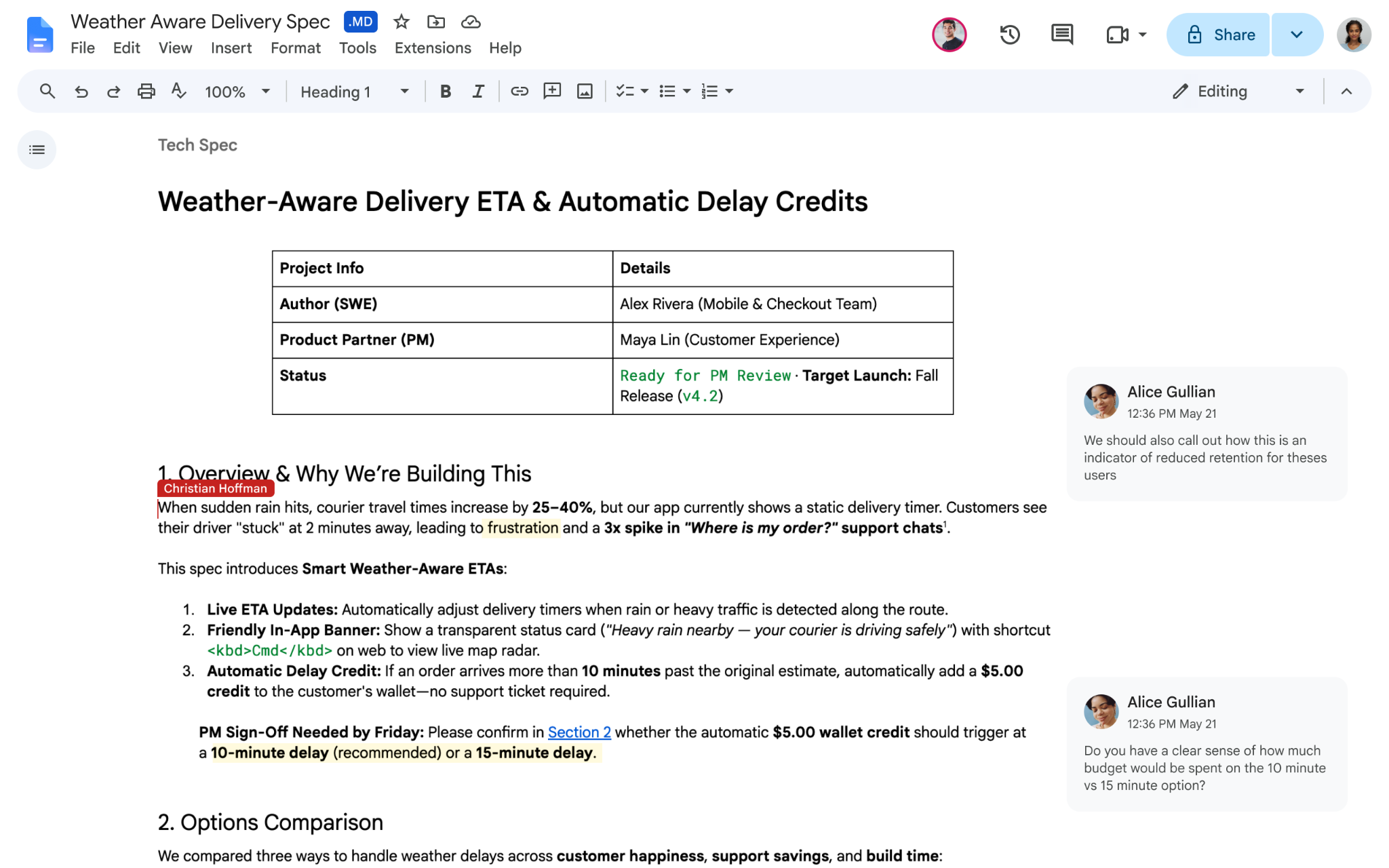The height and width of the screenshot is (868, 1389).
Task: Open the checklist options arrow
Action: click(x=644, y=91)
